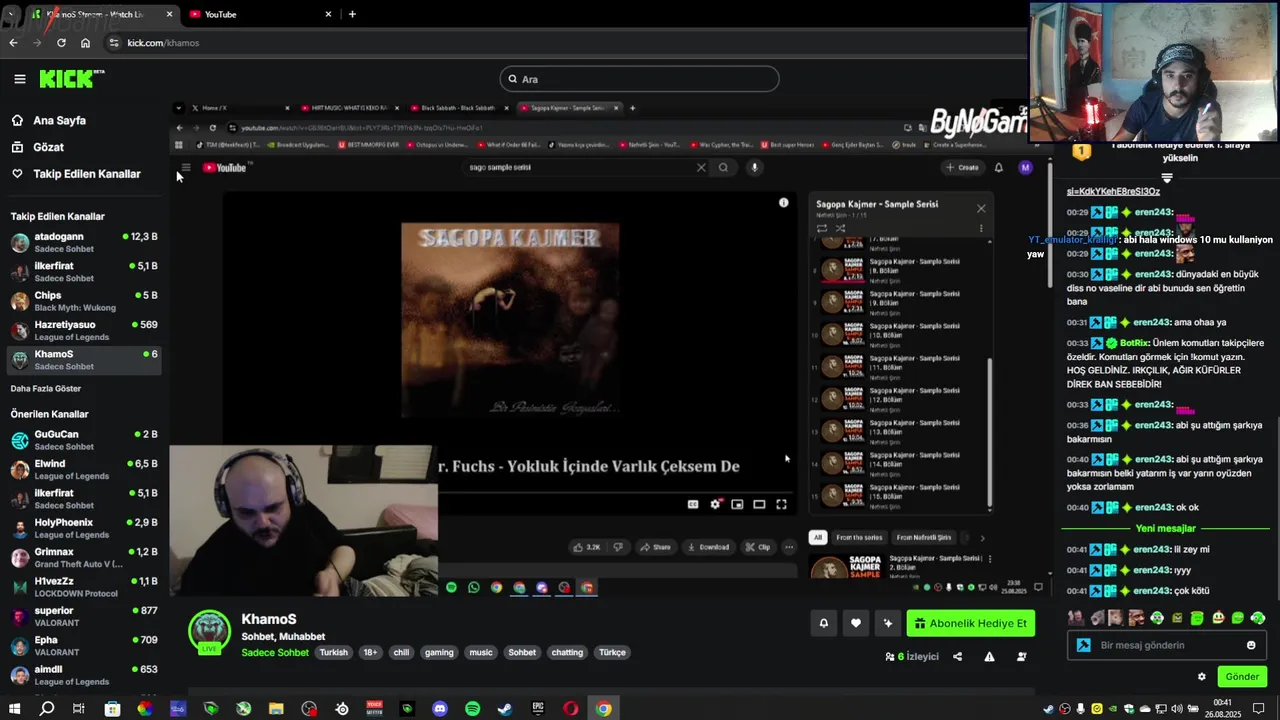
Task: Open Hazretiyasuo channel from sidebar
Action: click(84, 330)
